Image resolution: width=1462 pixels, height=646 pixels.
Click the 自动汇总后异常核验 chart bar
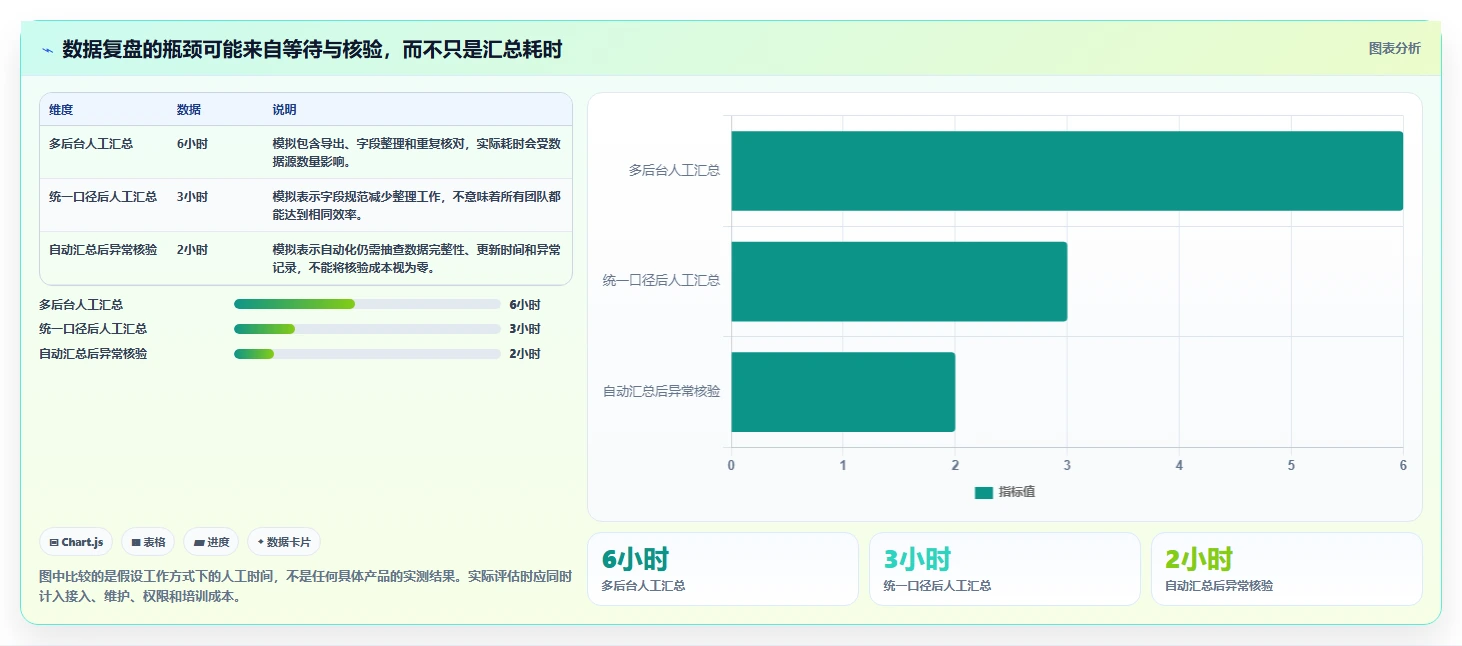coord(843,392)
